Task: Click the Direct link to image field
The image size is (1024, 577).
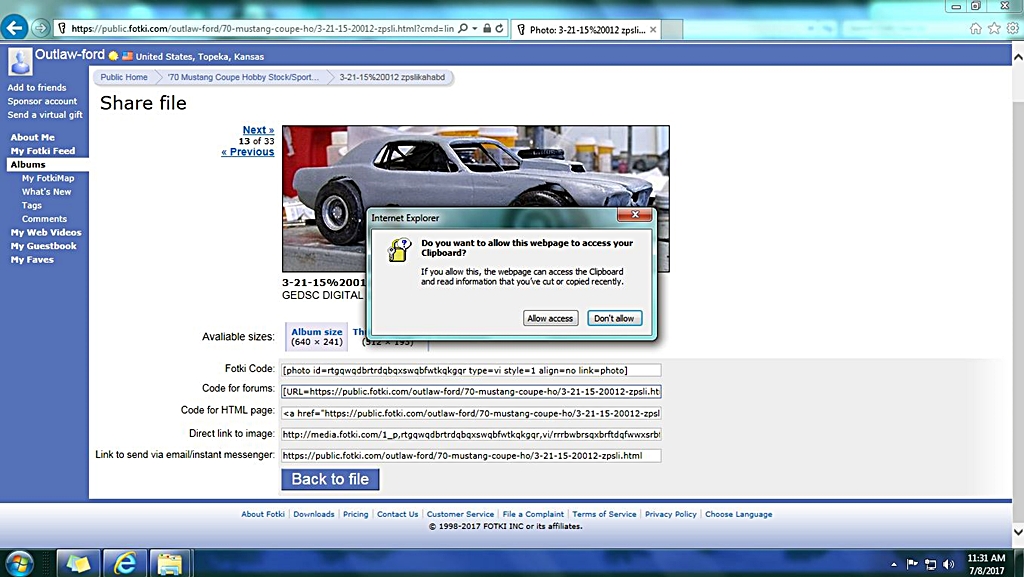Action: (470, 435)
